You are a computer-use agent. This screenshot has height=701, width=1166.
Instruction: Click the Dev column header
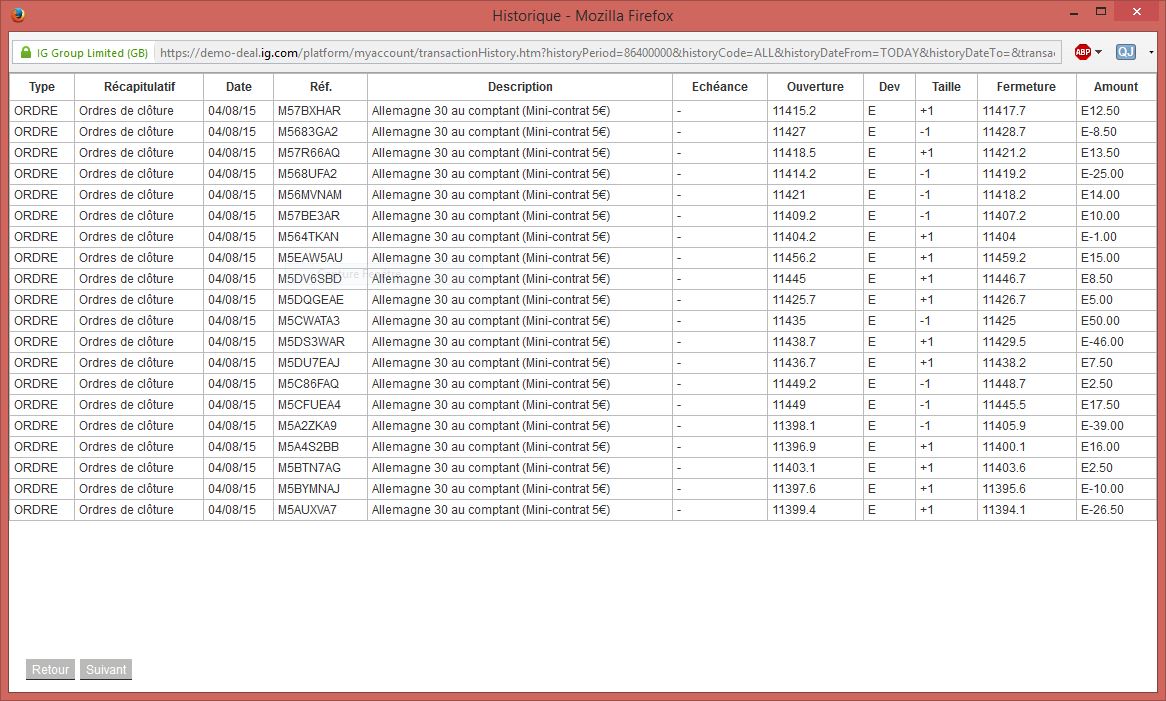click(889, 87)
